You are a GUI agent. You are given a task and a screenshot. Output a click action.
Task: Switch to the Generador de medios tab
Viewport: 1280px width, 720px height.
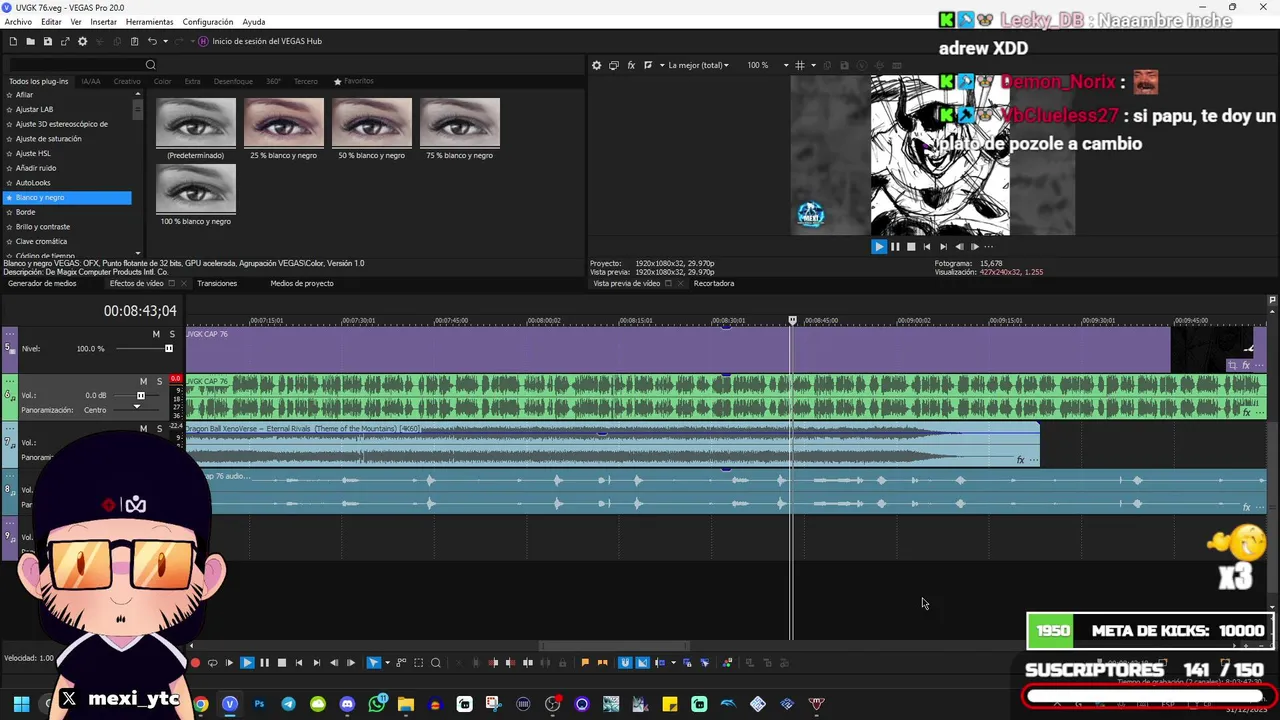coord(42,283)
